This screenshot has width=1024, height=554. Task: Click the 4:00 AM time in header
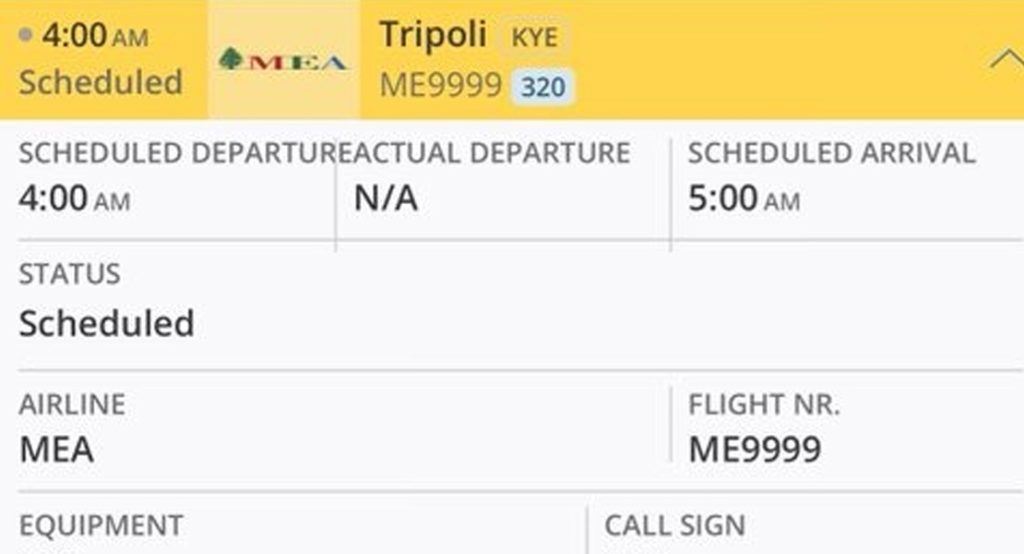pyautogui.click(x=94, y=37)
